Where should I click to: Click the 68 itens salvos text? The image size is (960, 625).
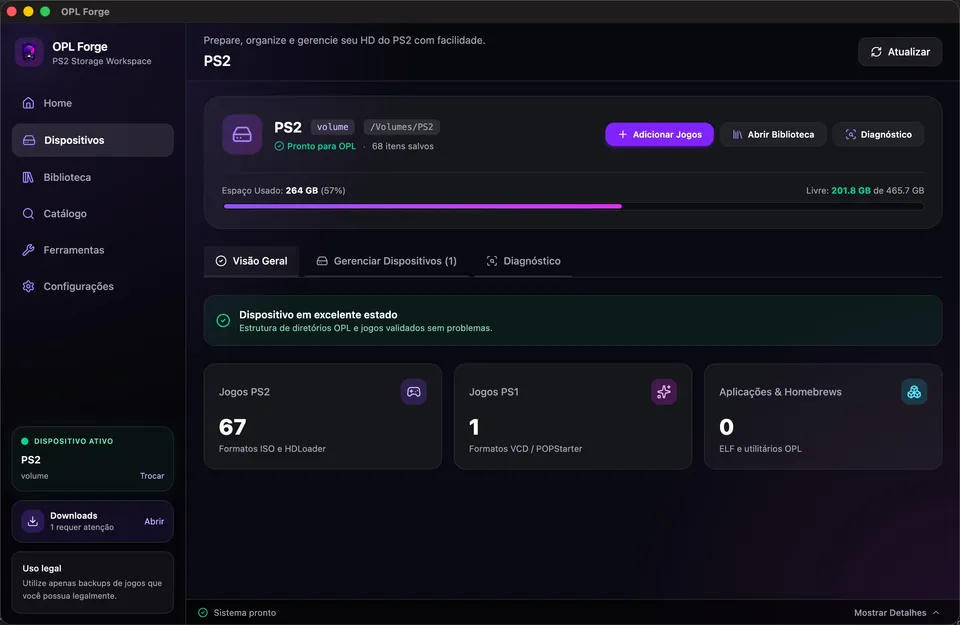click(x=403, y=146)
